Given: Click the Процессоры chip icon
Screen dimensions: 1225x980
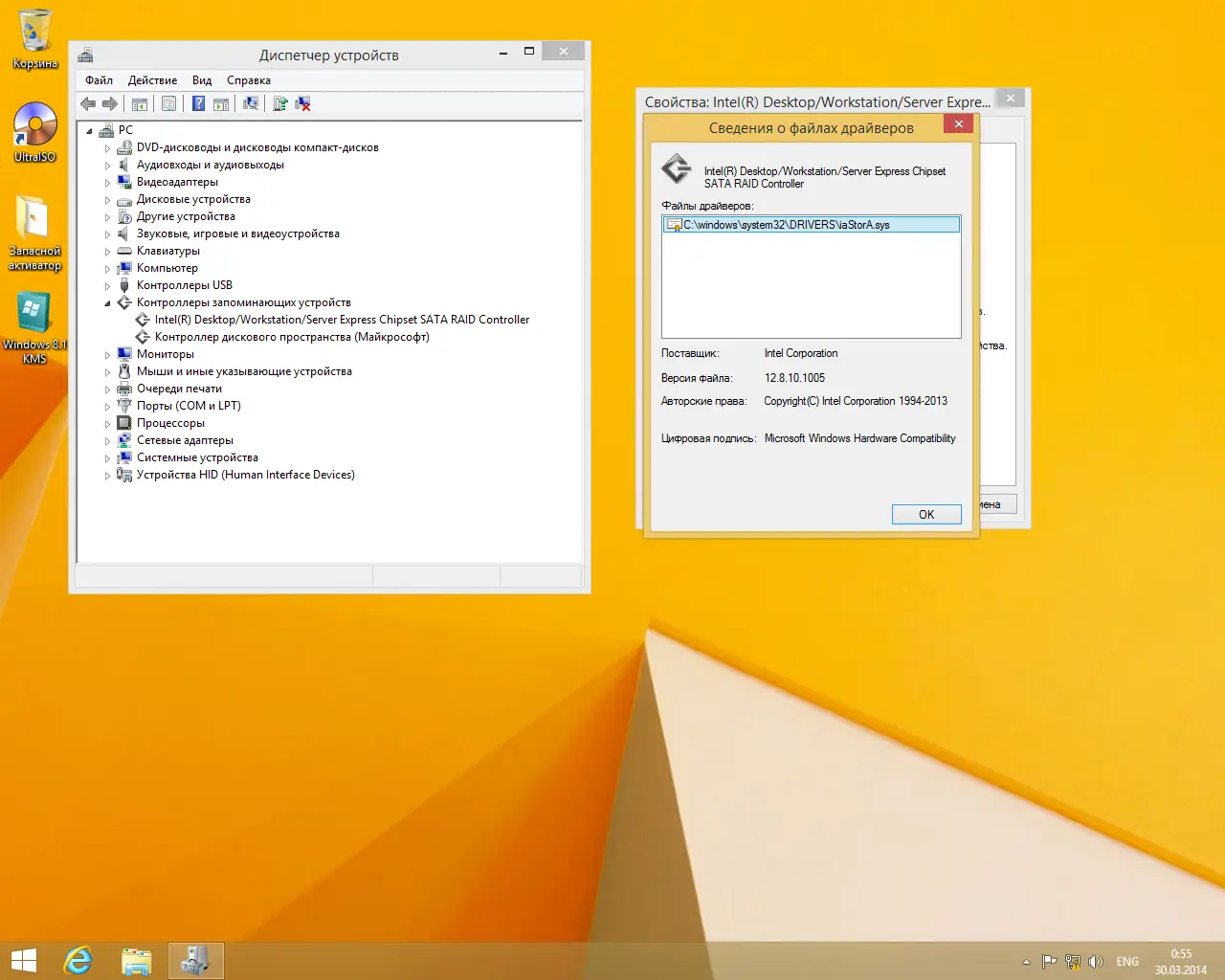Looking at the screenshot, I should [x=123, y=423].
